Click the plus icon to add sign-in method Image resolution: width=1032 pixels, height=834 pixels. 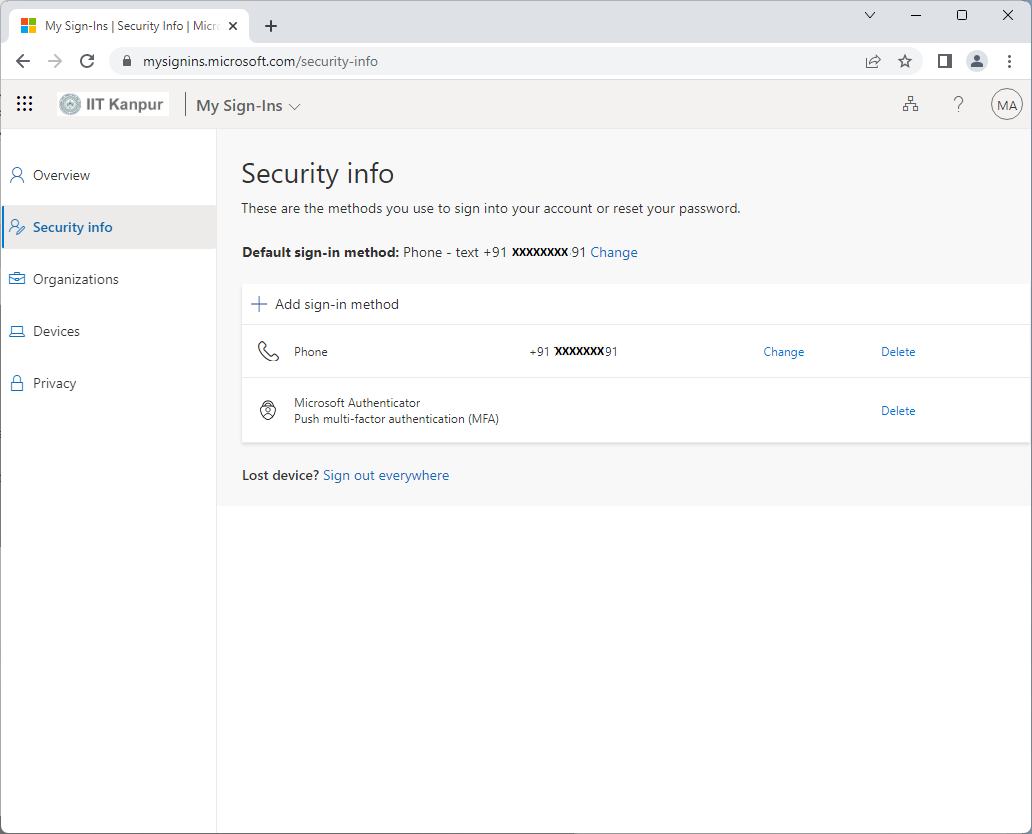click(259, 304)
